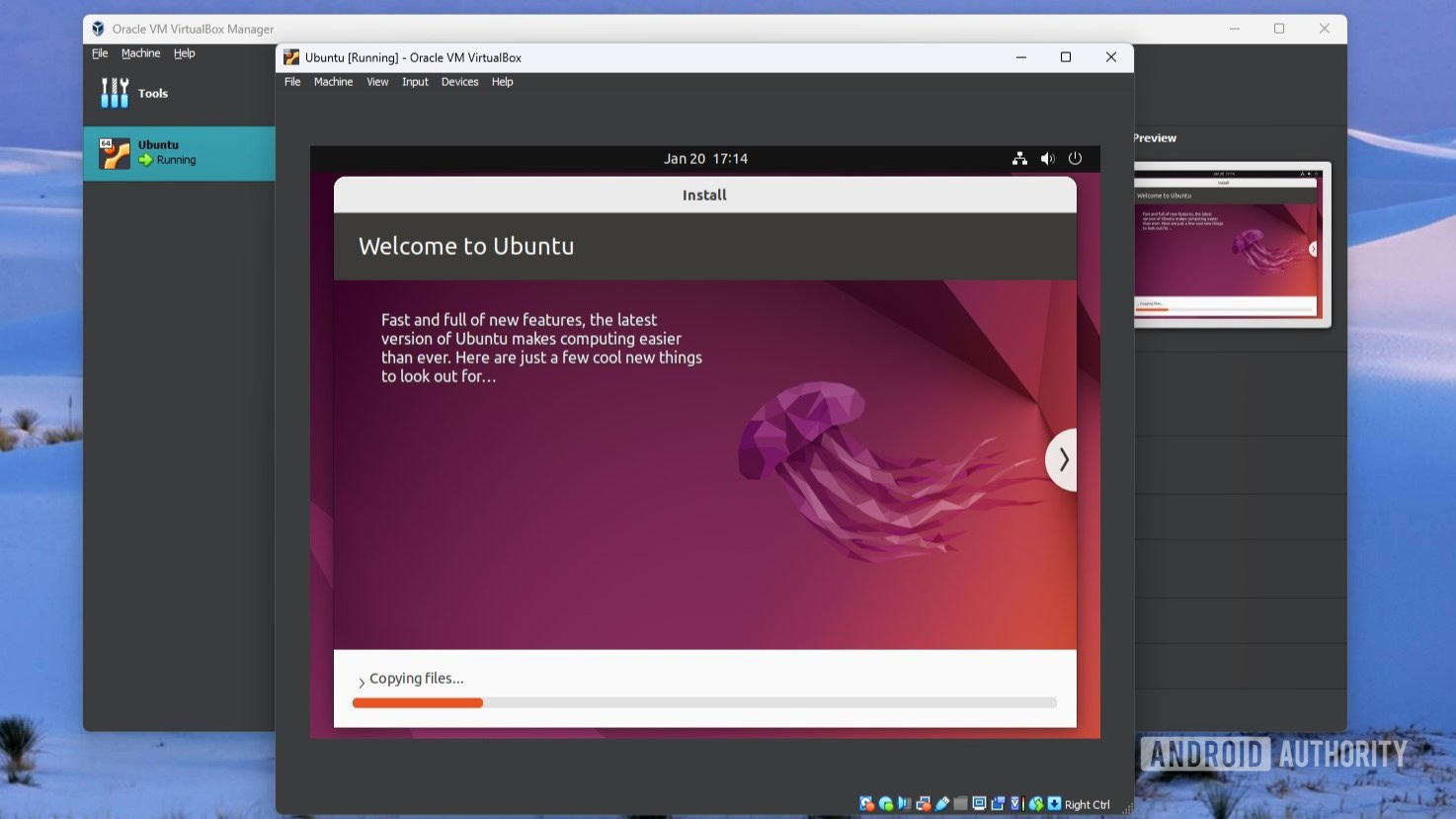Open the Ubuntu power menu icon
This screenshot has height=819, width=1456.
pos(1075,158)
